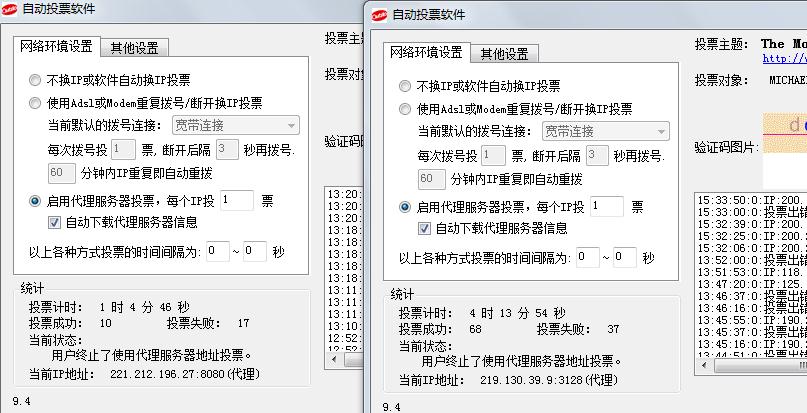Click the log's horizontal scrollbar left arrow in back window
This screenshot has width=807, height=413.
point(334,359)
